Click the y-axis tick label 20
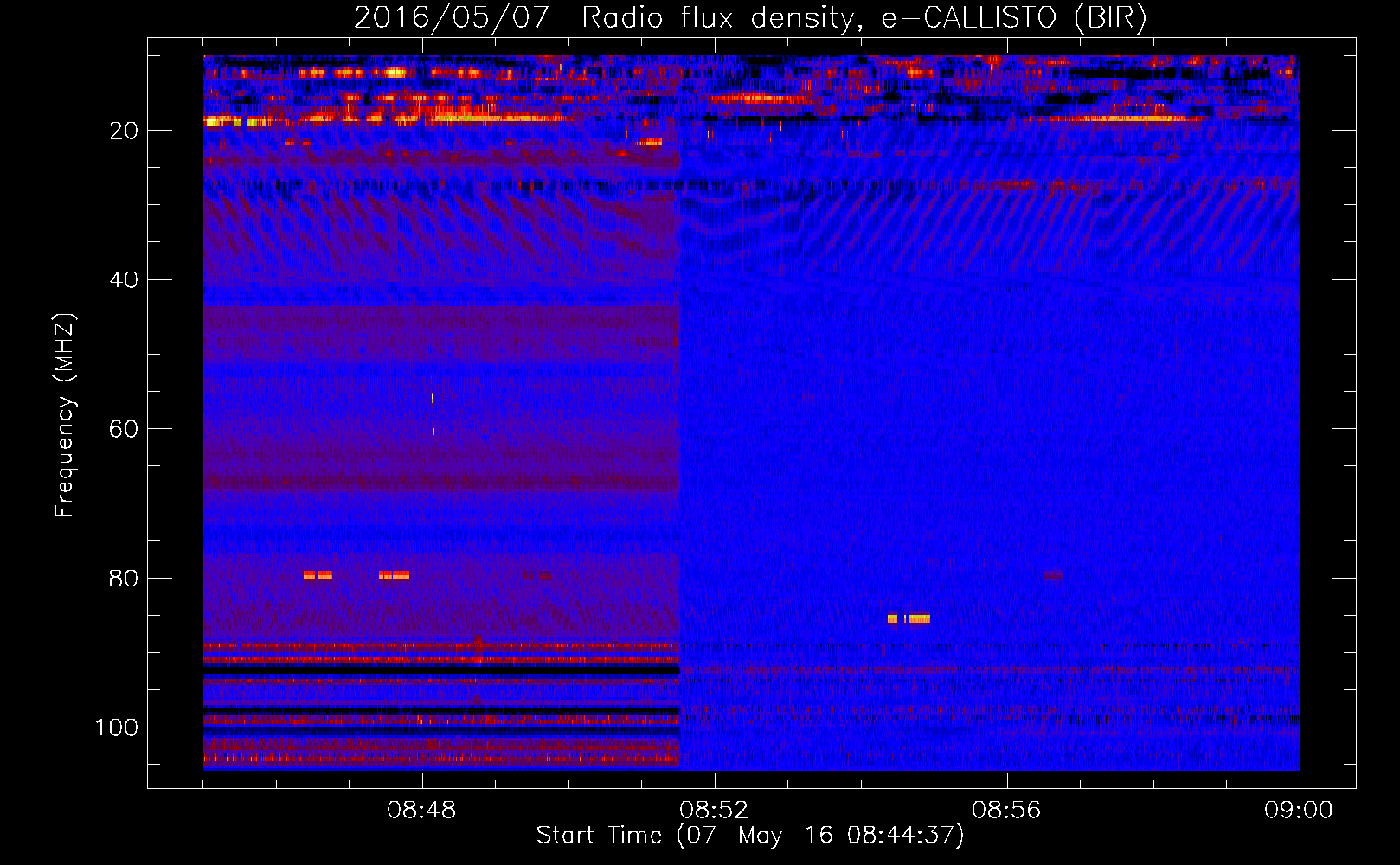This screenshot has width=1400, height=865. pyautogui.click(x=124, y=131)
